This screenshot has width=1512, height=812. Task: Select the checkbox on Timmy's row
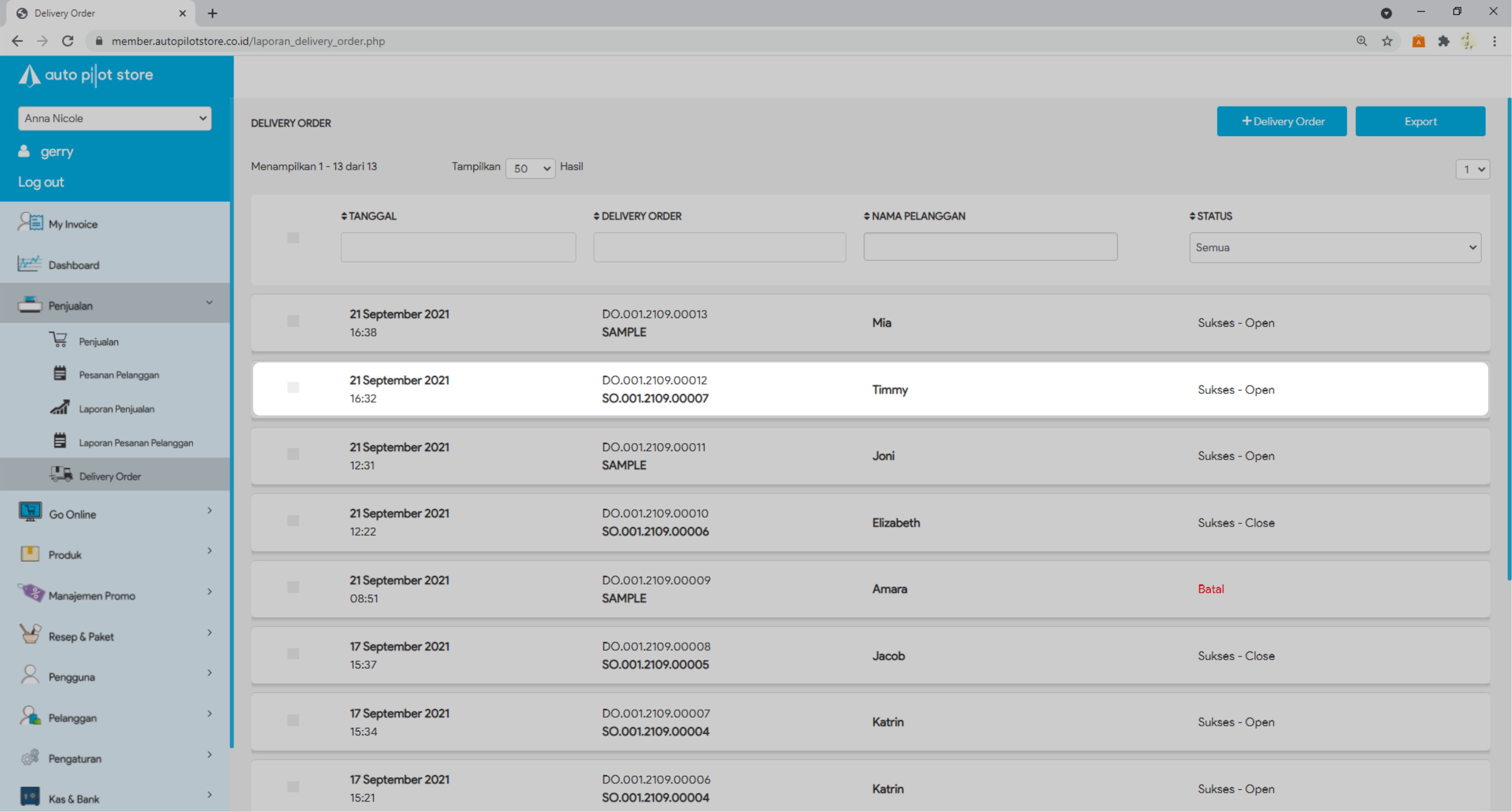[x=293, y=387]
